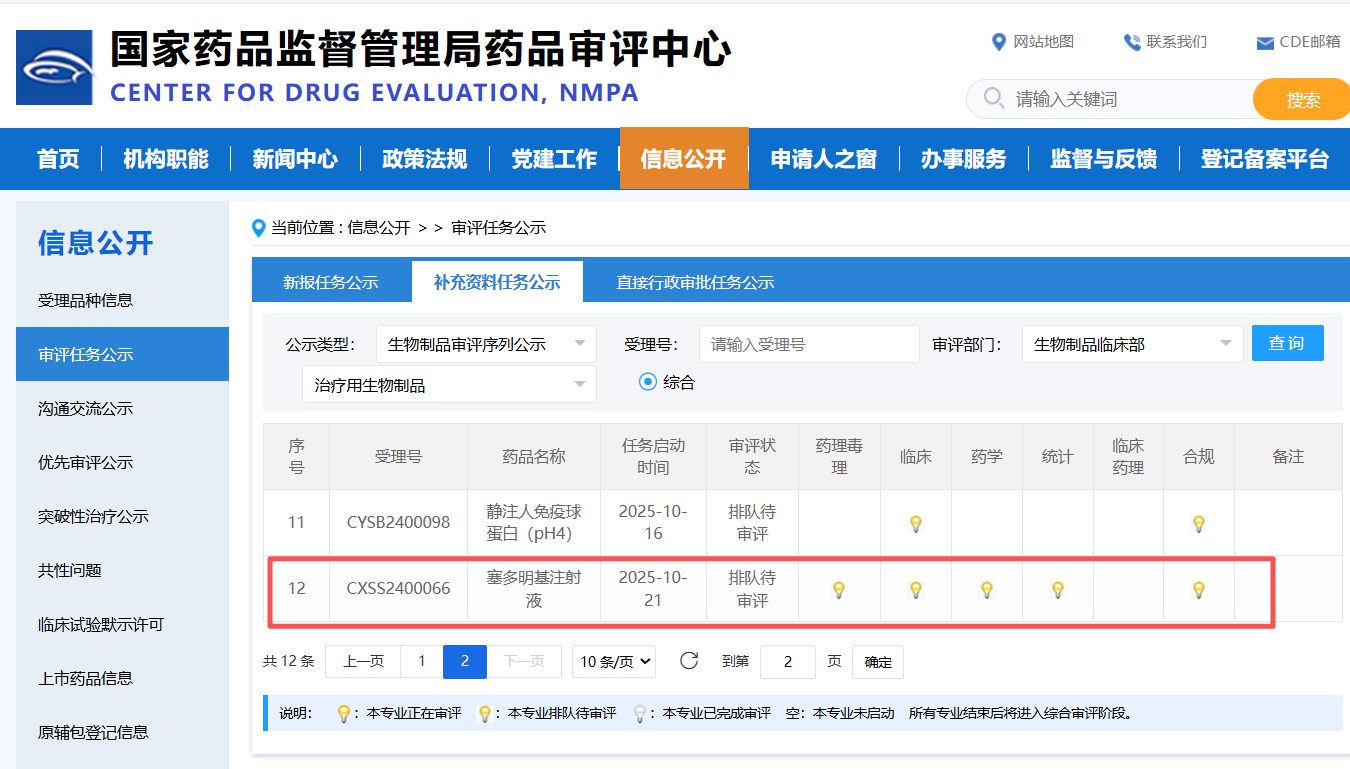The image size is (1350, 769).
Task: Open the 机构职能 nav item
Action: tap(166, 159)
